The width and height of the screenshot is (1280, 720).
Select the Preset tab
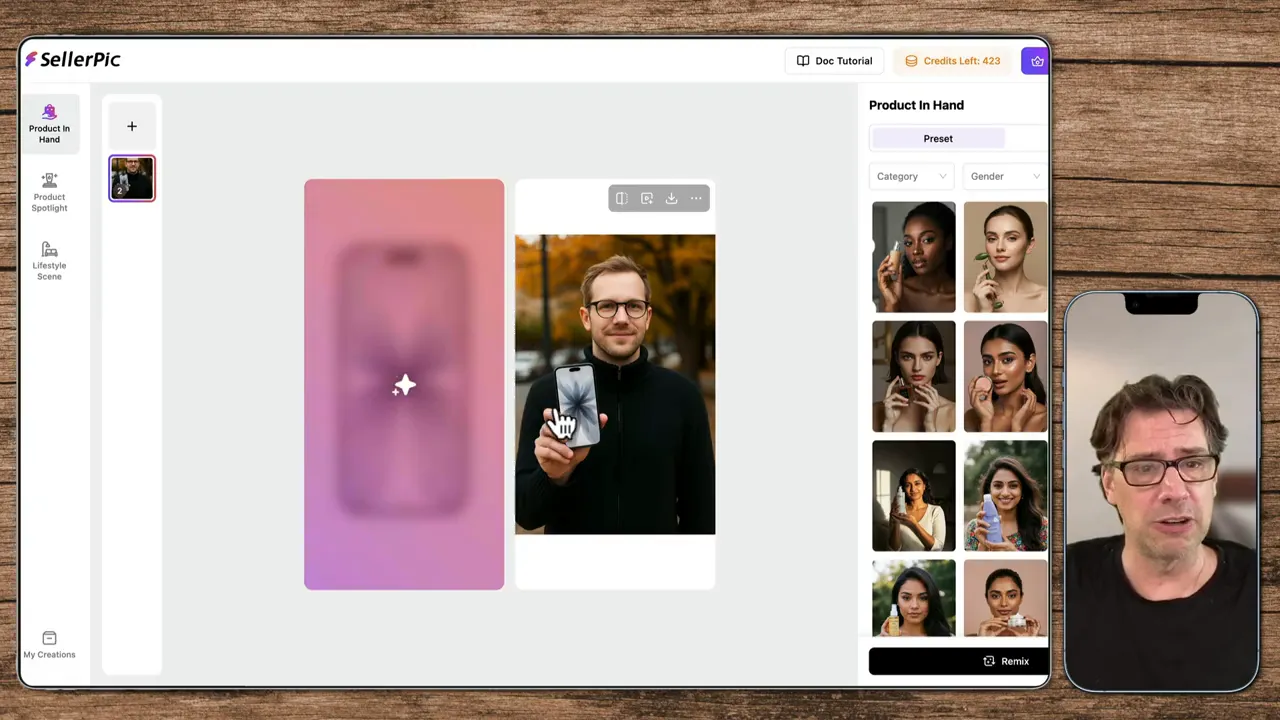tap(938, 138)
